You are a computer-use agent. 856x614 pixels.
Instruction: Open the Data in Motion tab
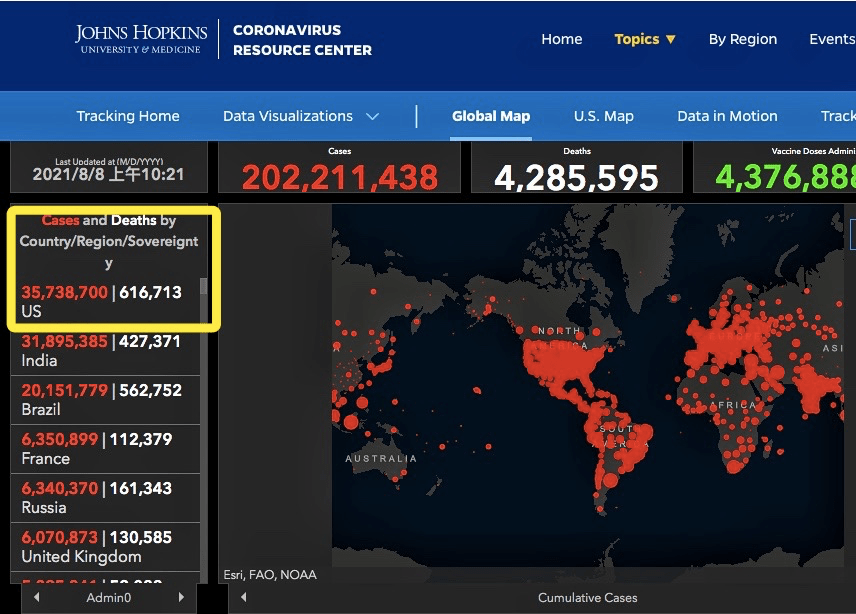pos(727,115)
